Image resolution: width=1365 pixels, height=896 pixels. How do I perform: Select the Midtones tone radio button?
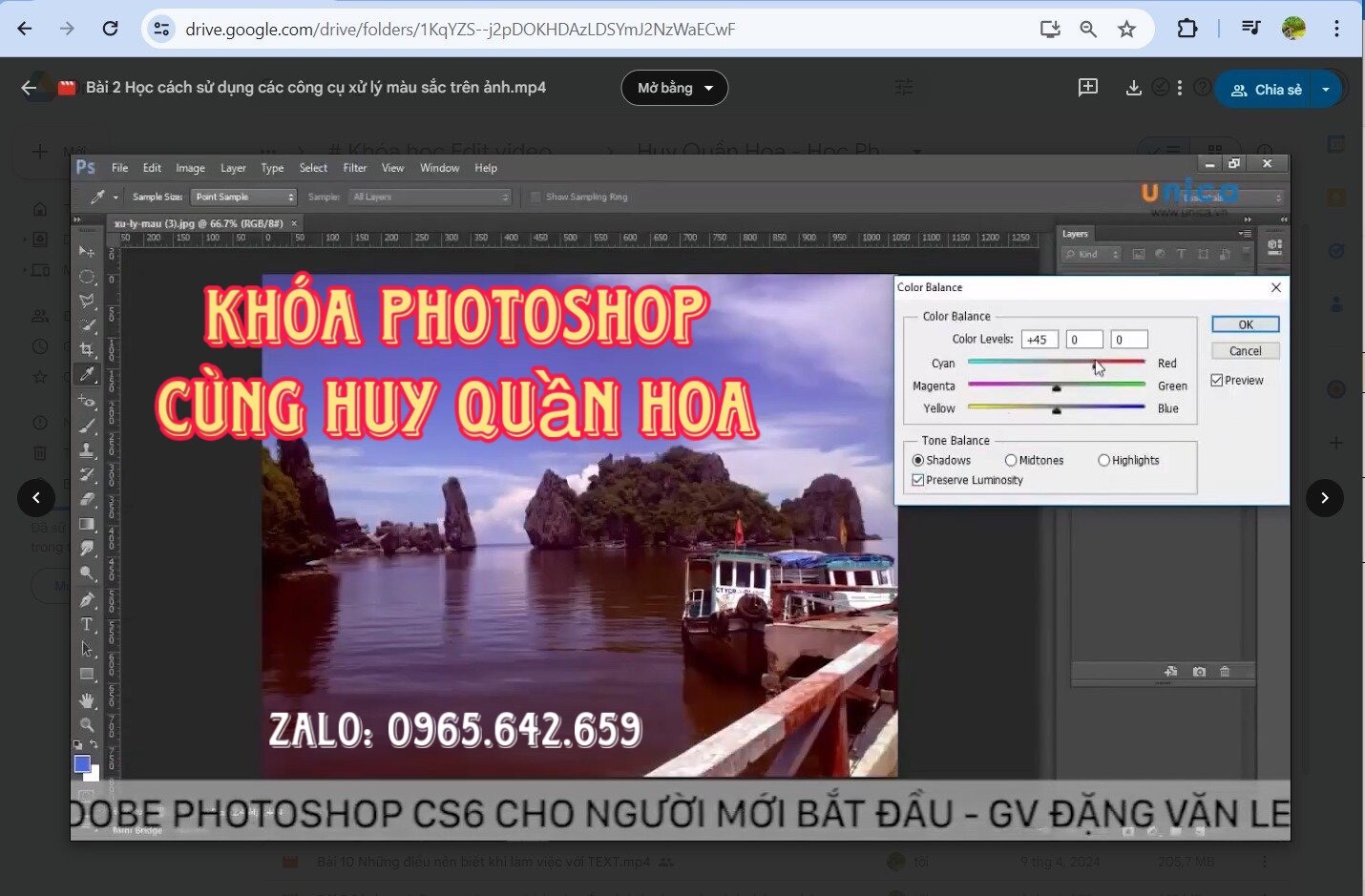(1011, 460)
